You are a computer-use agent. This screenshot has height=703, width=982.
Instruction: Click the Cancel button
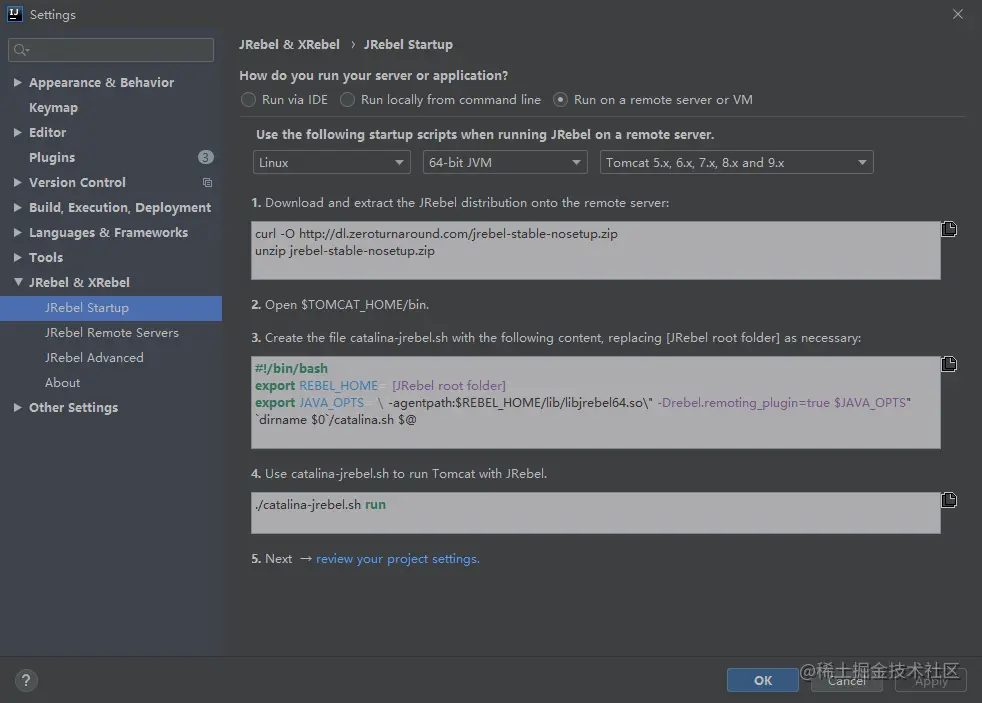point(846,680)
